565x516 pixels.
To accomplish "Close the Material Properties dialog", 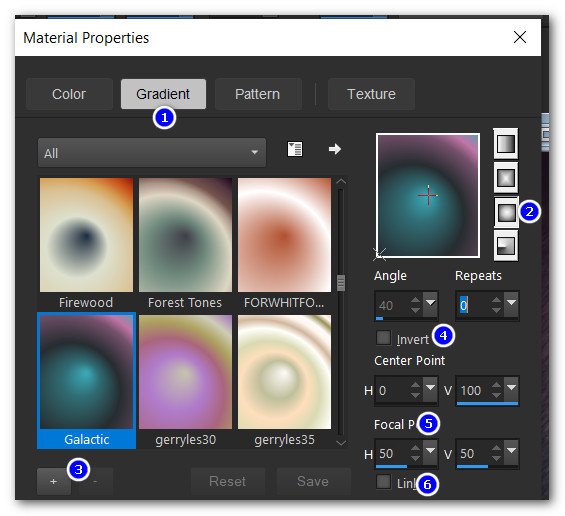I will (x=520, y=37).
